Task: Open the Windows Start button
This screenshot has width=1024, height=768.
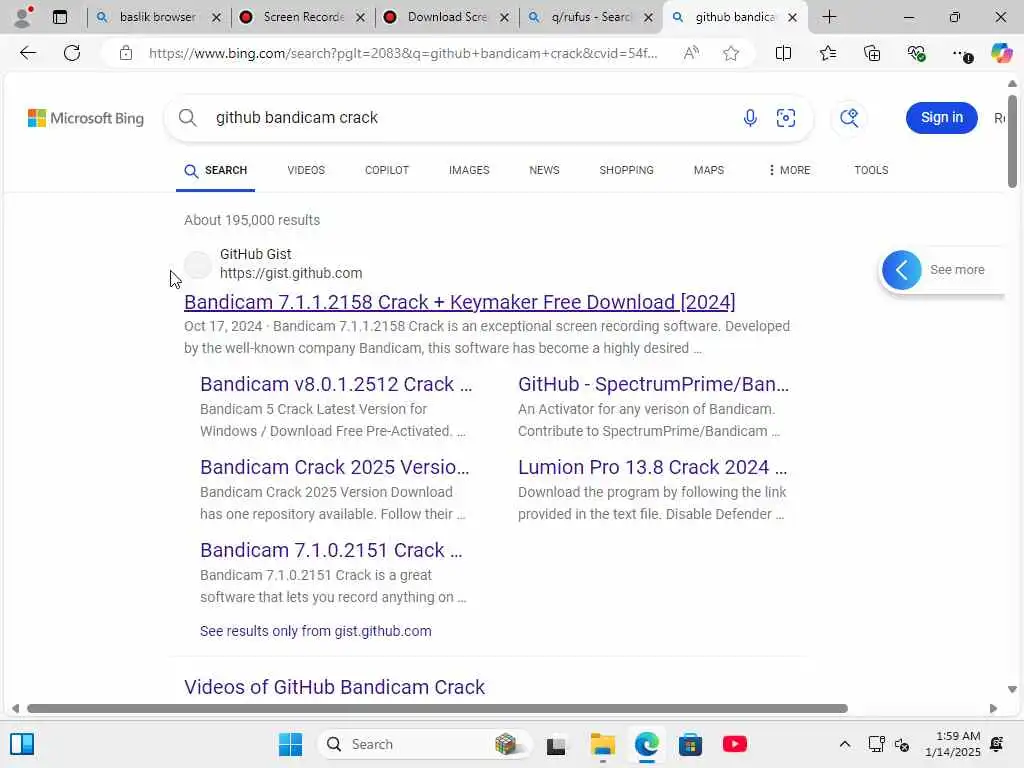Action: pos(290,744)
